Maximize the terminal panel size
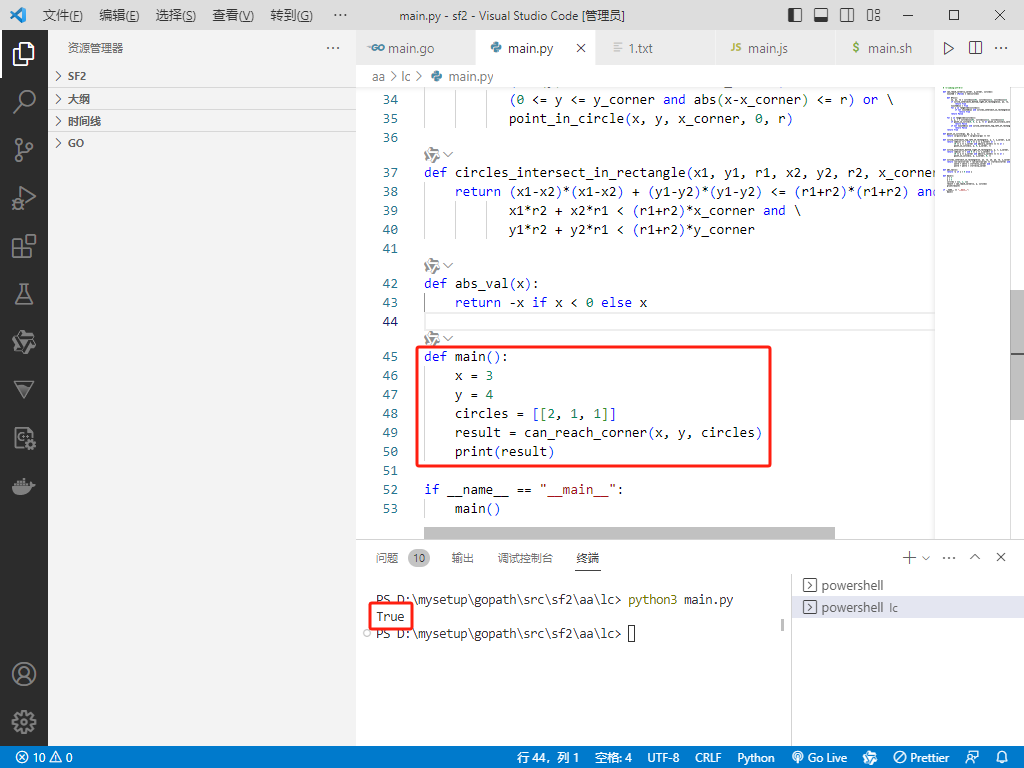 (x=975, y=557)
